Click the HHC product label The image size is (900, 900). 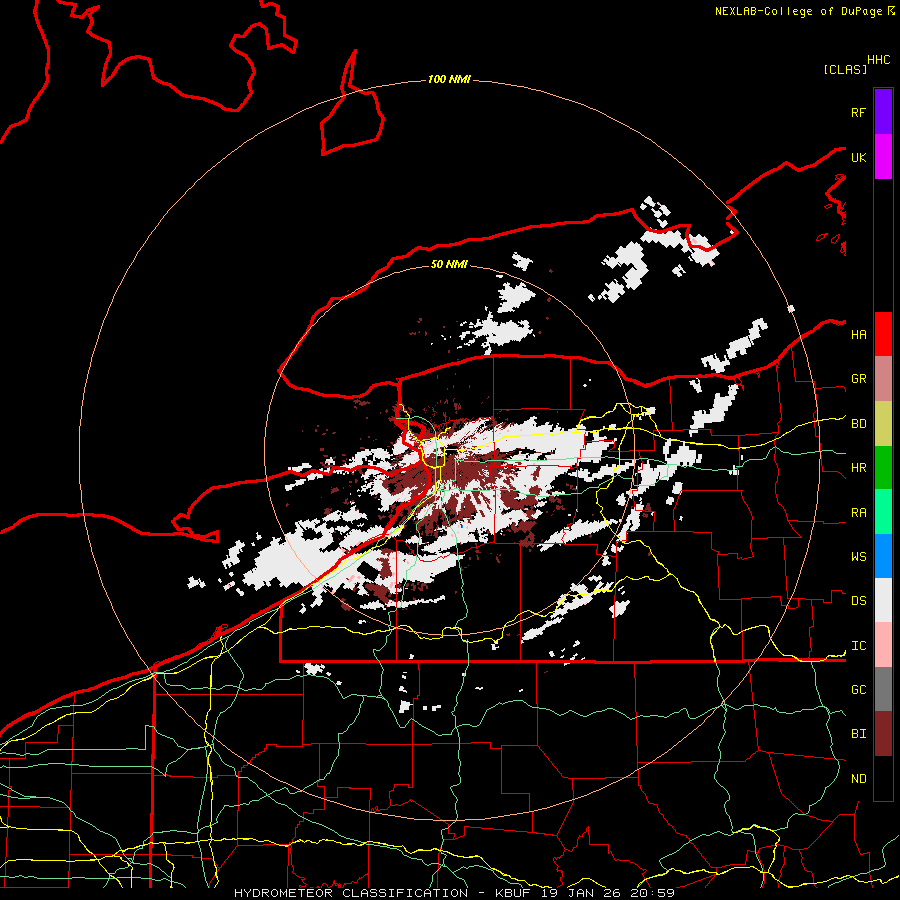pyautogui.click(x=878, y=60)
